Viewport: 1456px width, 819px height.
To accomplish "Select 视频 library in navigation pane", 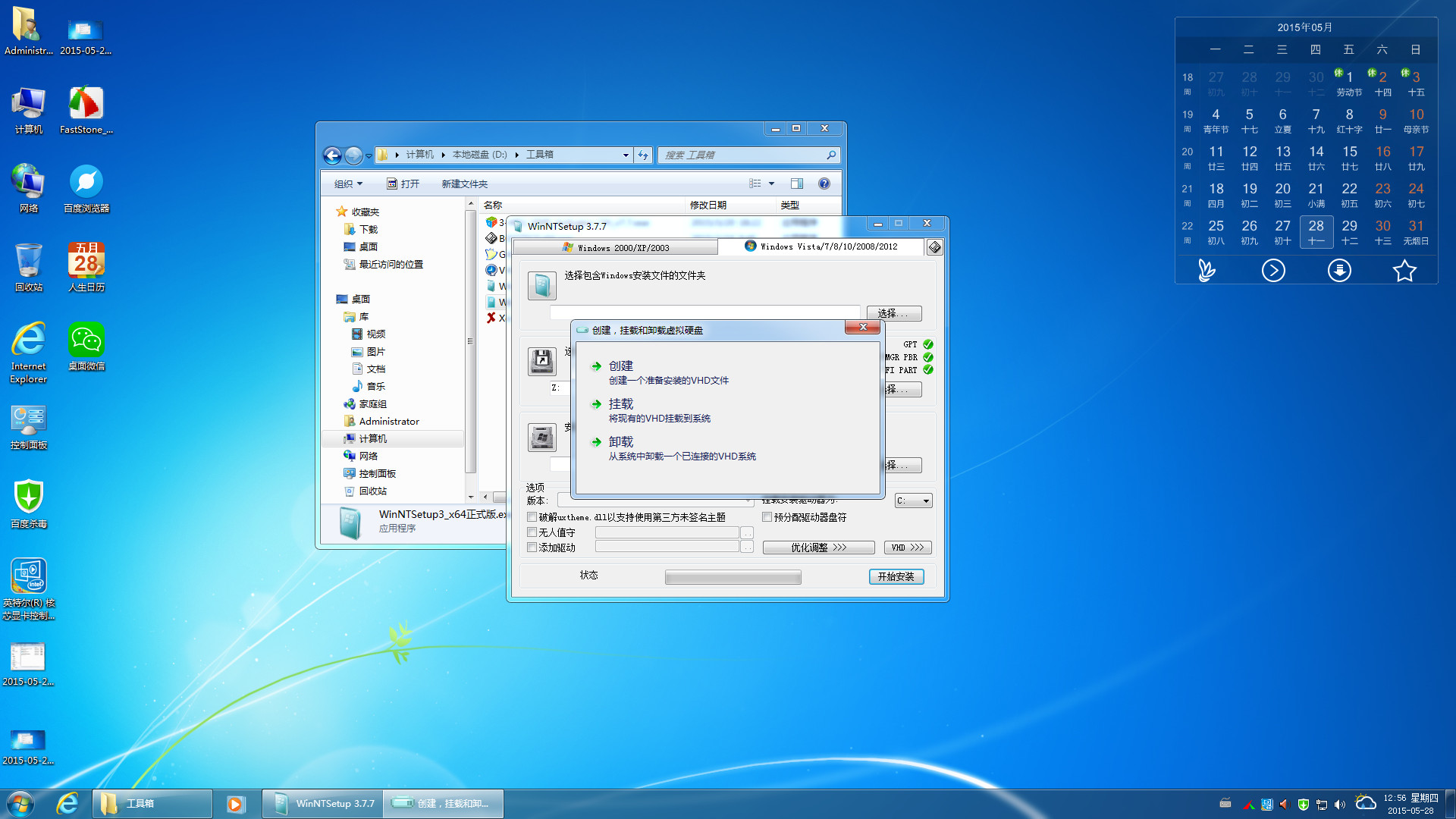I will [375, 334].
